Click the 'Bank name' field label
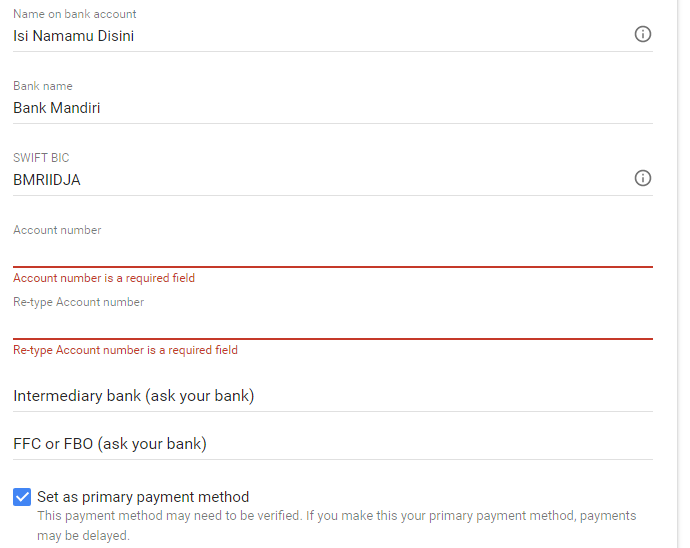The width and height of the screenshot is (690, 548). point(43,86)
